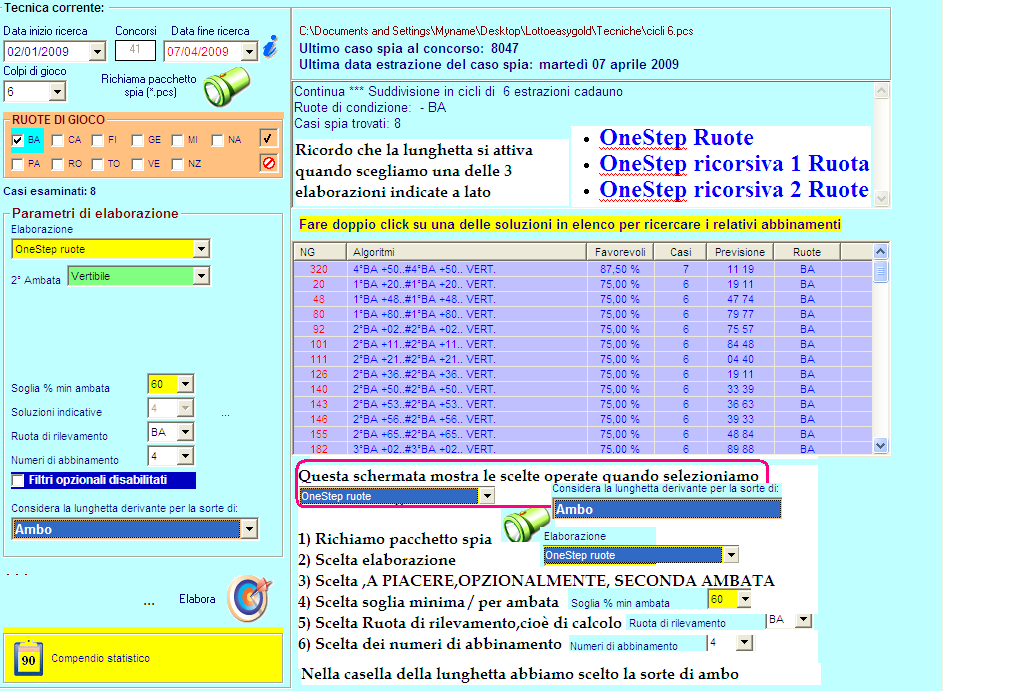The width and height of the screenshot is (1024, 691).
Task: Open the Numeri di abbinamento dropdown
Action: coord(185,456)
